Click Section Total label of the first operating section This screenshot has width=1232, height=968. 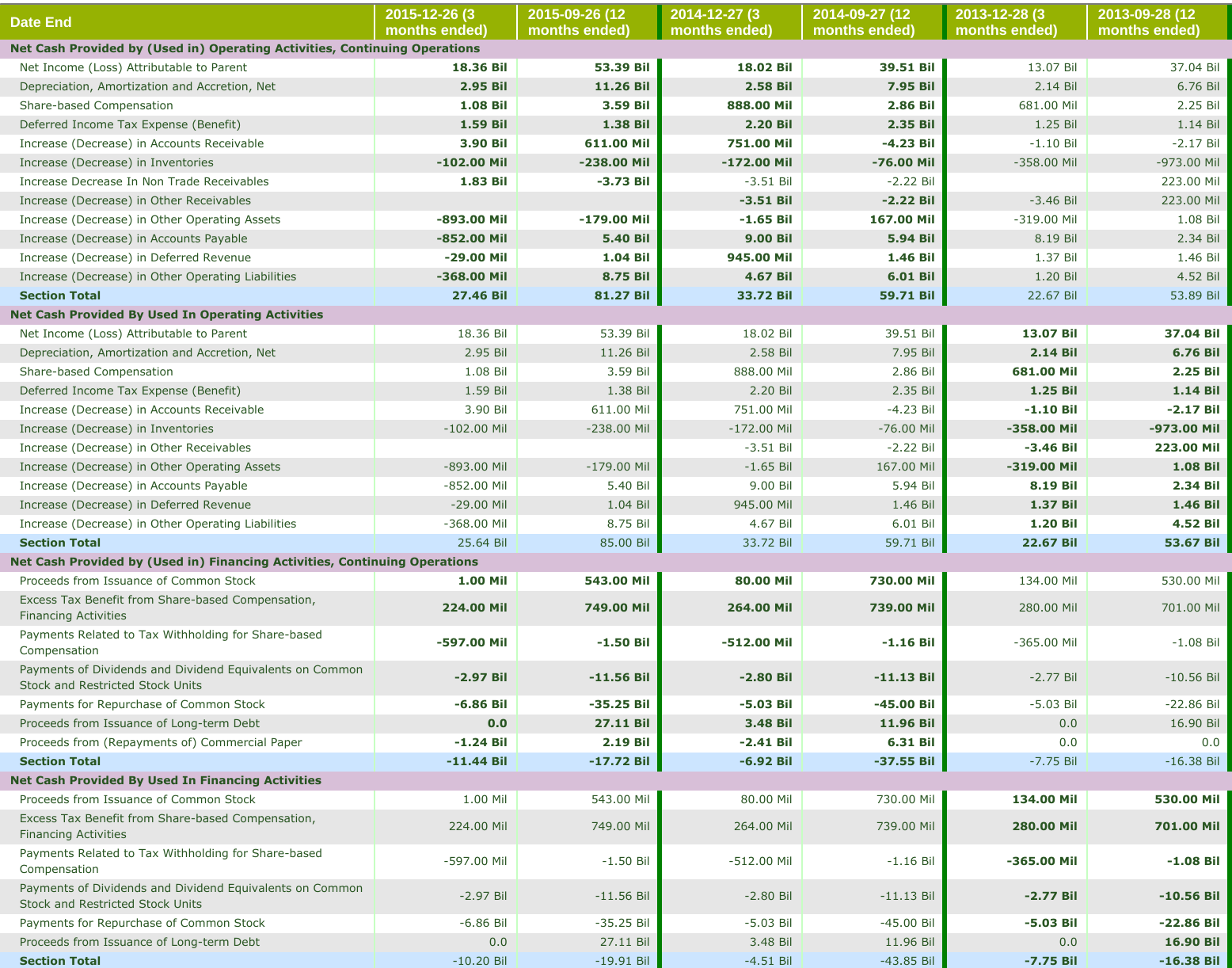(60, 295)
